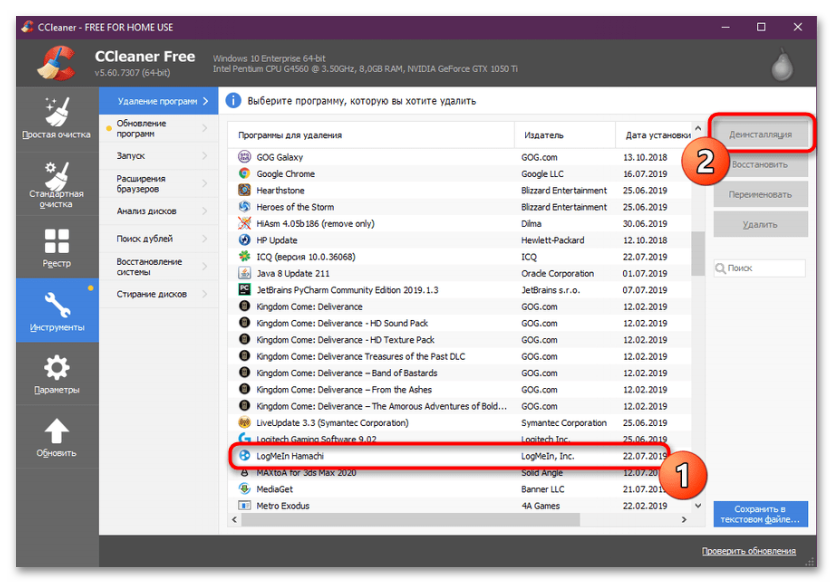Click the Восстановить button
The image size is (834, 583).
pos(761,164)
